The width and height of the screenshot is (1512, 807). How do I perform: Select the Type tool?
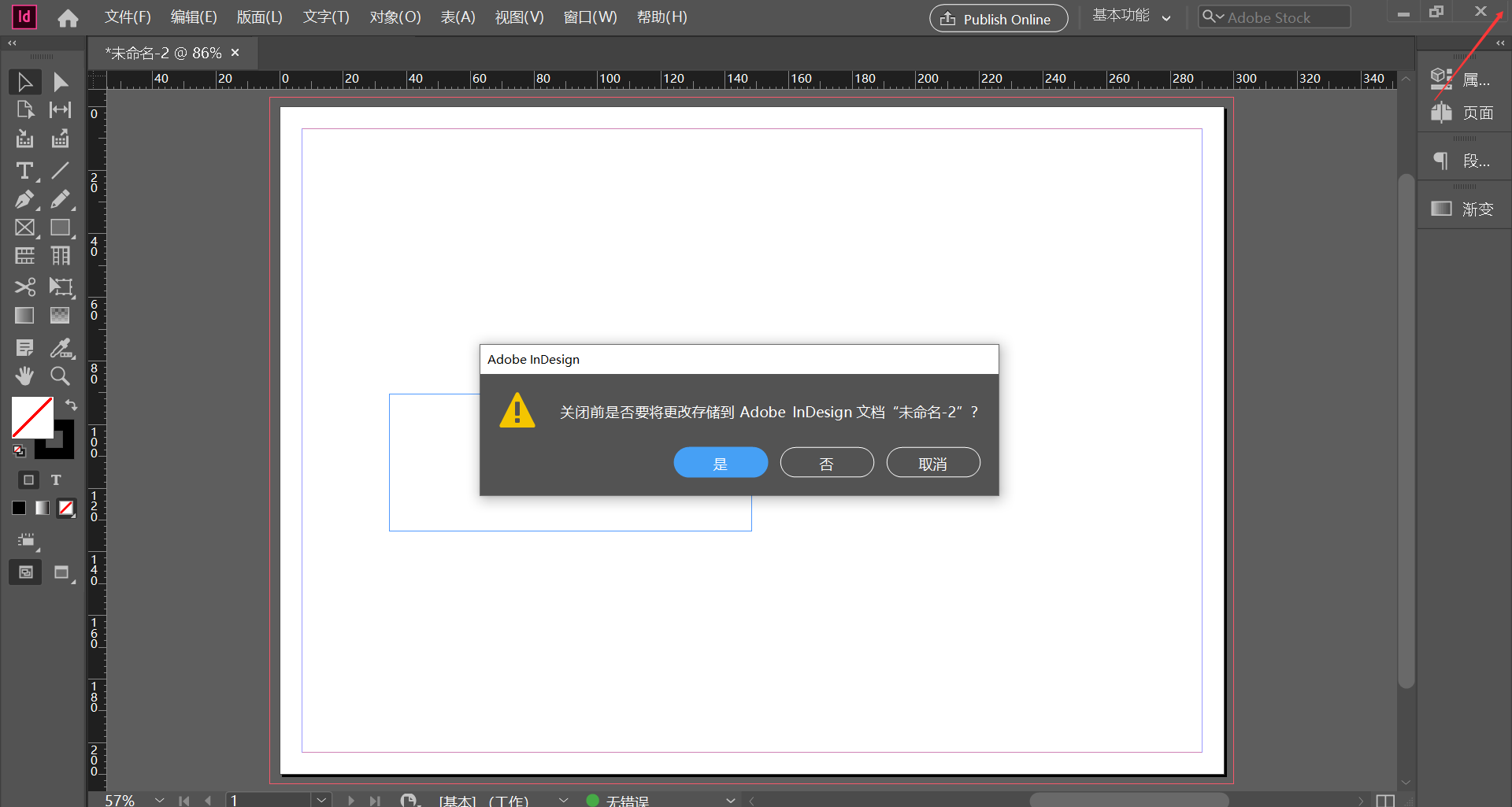tap(24, 170)
